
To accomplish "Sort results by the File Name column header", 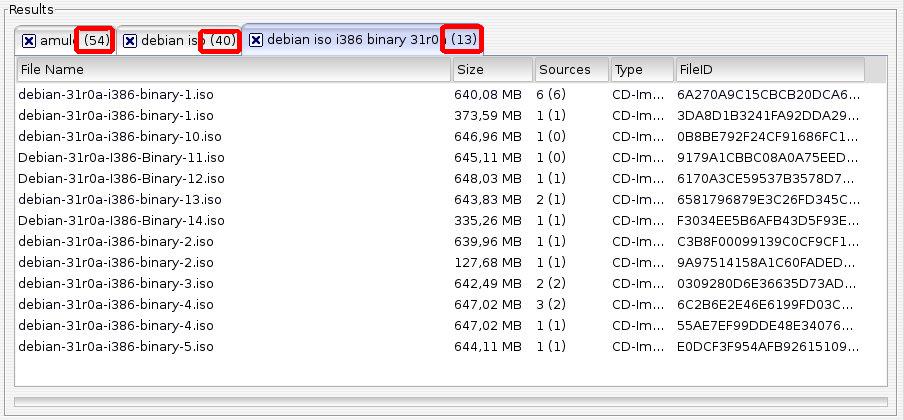I will pyautogui.click(x=233, y=70).
